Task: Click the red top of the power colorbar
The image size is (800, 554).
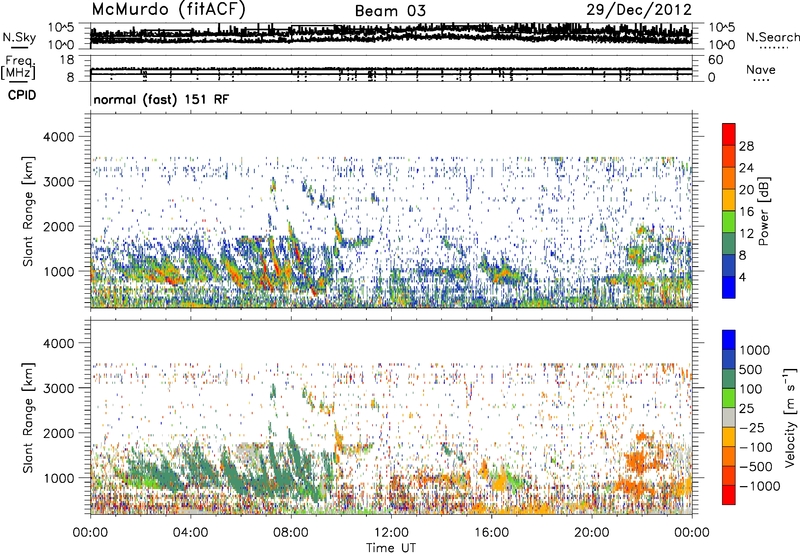Action: [729, 134]
